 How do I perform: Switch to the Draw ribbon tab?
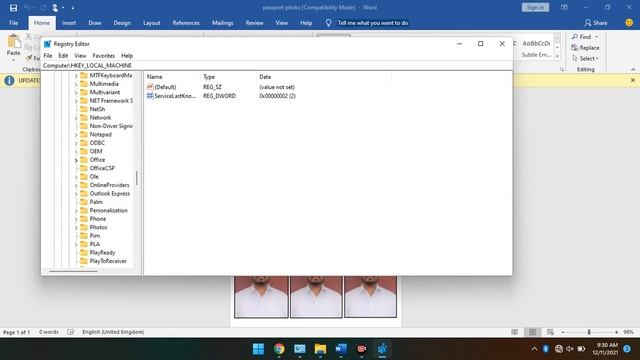pos(95,23)
